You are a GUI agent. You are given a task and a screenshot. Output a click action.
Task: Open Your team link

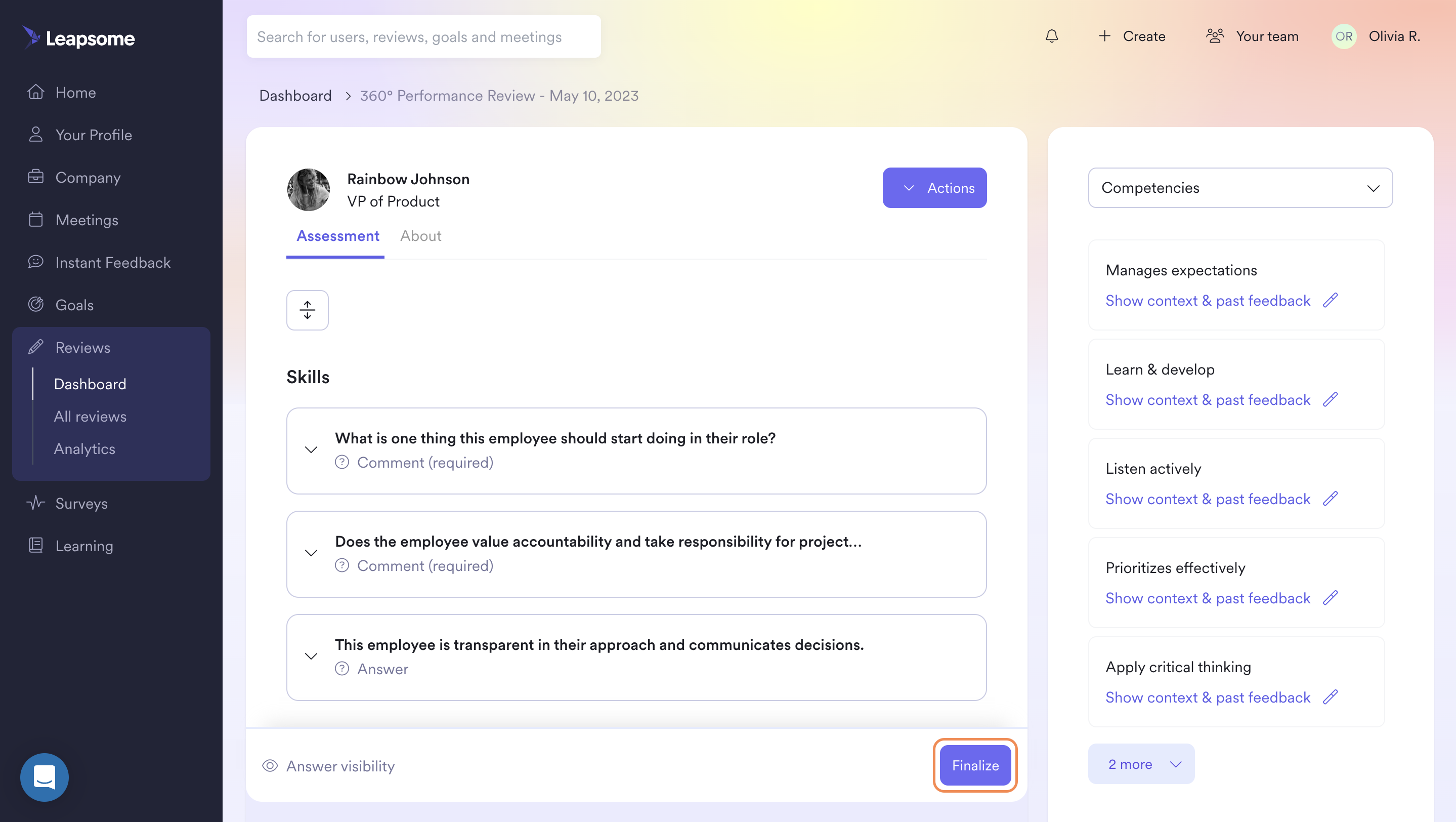pyautogui.click(x=1267, y=36)
